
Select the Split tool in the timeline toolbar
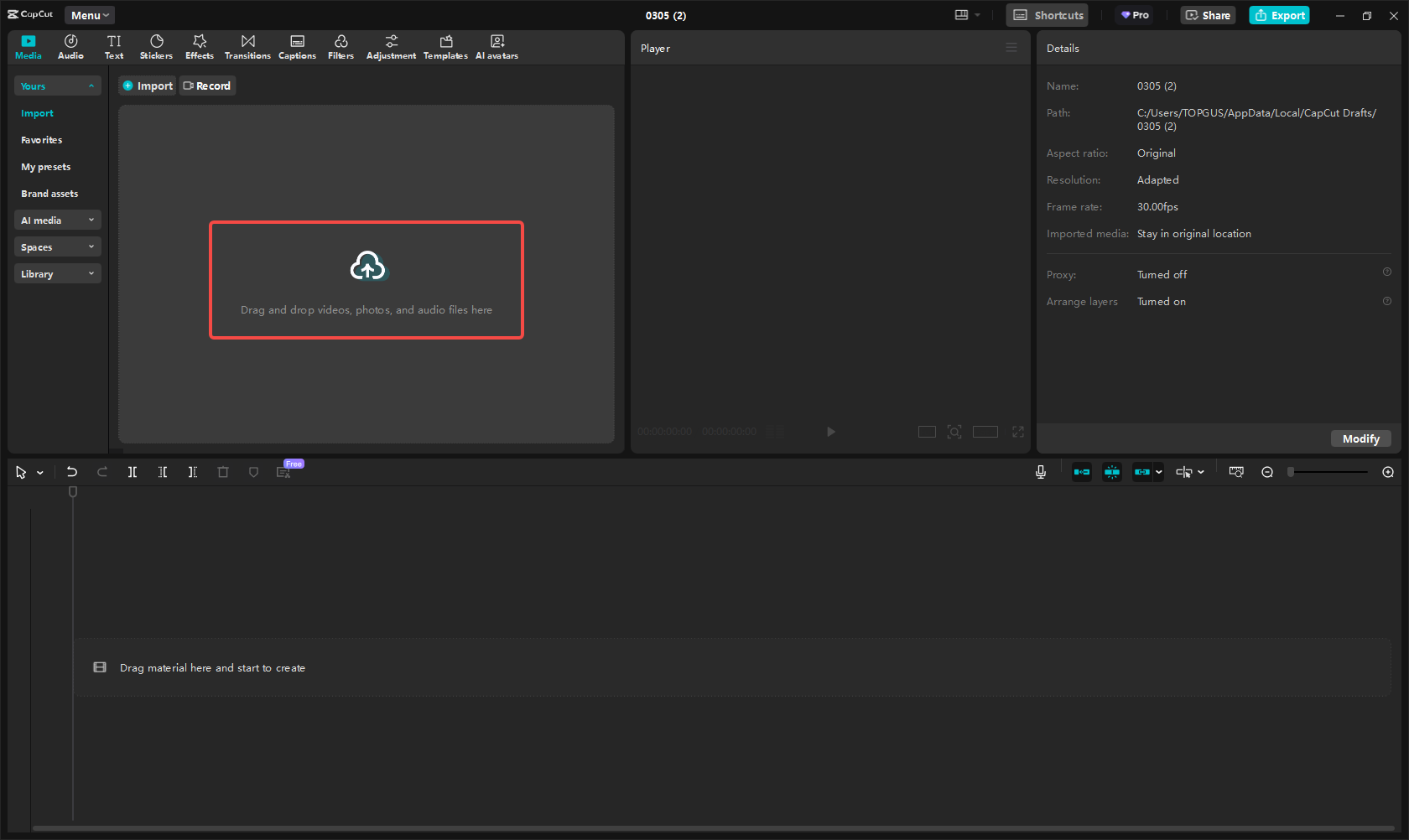tap(132, 471)
